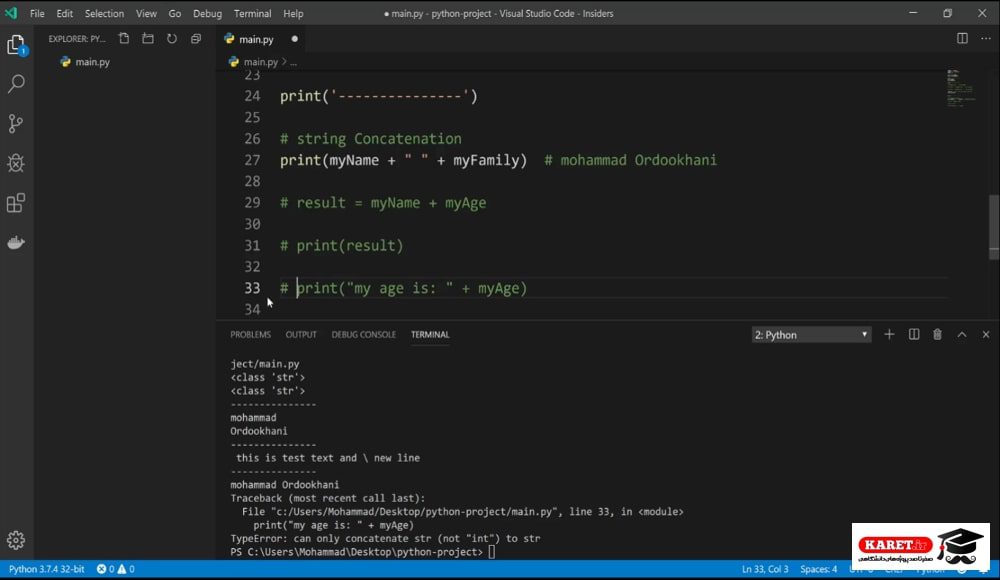Switch to the TERMINAL panel tab
The image size is (1000, 580).
click(430, 334)
